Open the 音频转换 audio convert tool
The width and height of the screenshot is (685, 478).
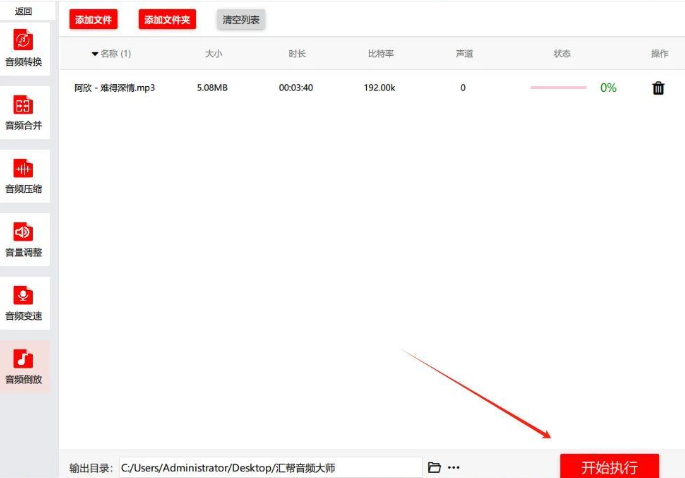click(x=24, y=48)
